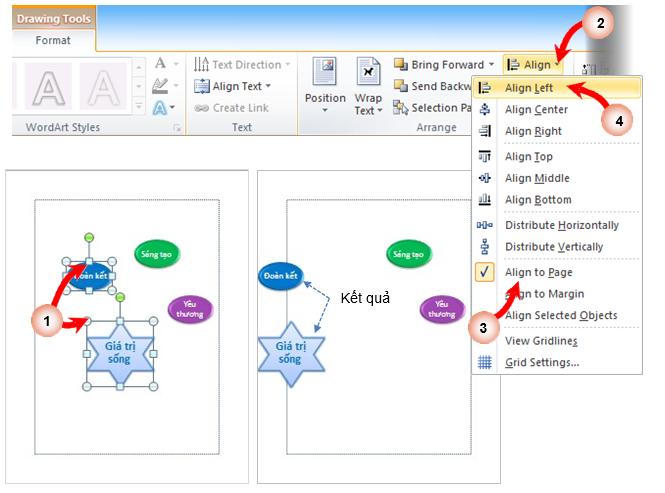
Task: Enable the Align Selected Objects option
Action: 560,315
